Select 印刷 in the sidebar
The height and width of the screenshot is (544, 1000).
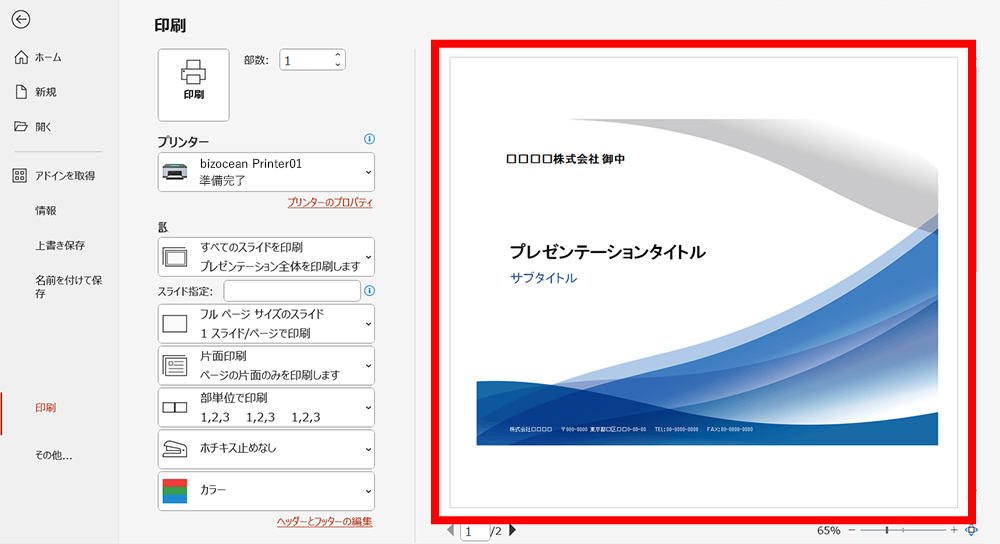(45, 408)
